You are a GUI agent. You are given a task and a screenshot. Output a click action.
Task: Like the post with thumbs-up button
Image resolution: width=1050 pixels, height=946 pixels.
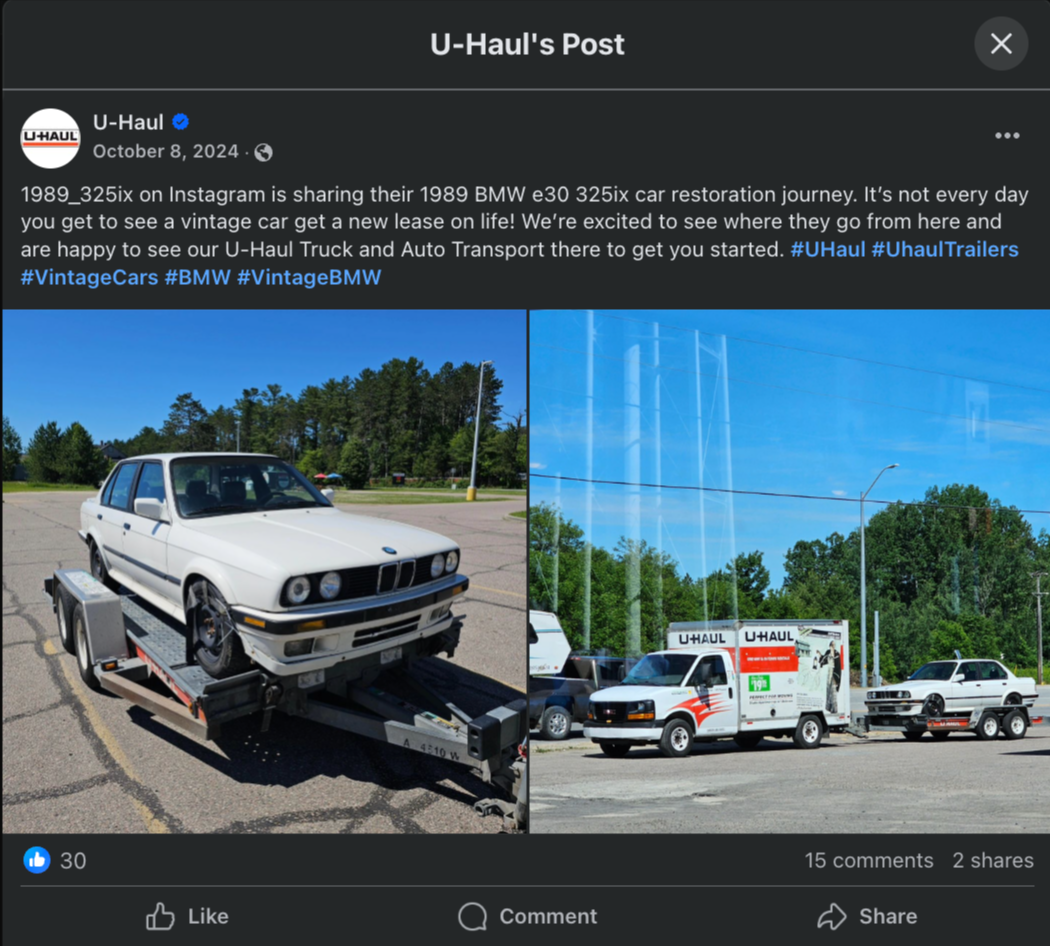pyautogui.click(x=188, y=916)
